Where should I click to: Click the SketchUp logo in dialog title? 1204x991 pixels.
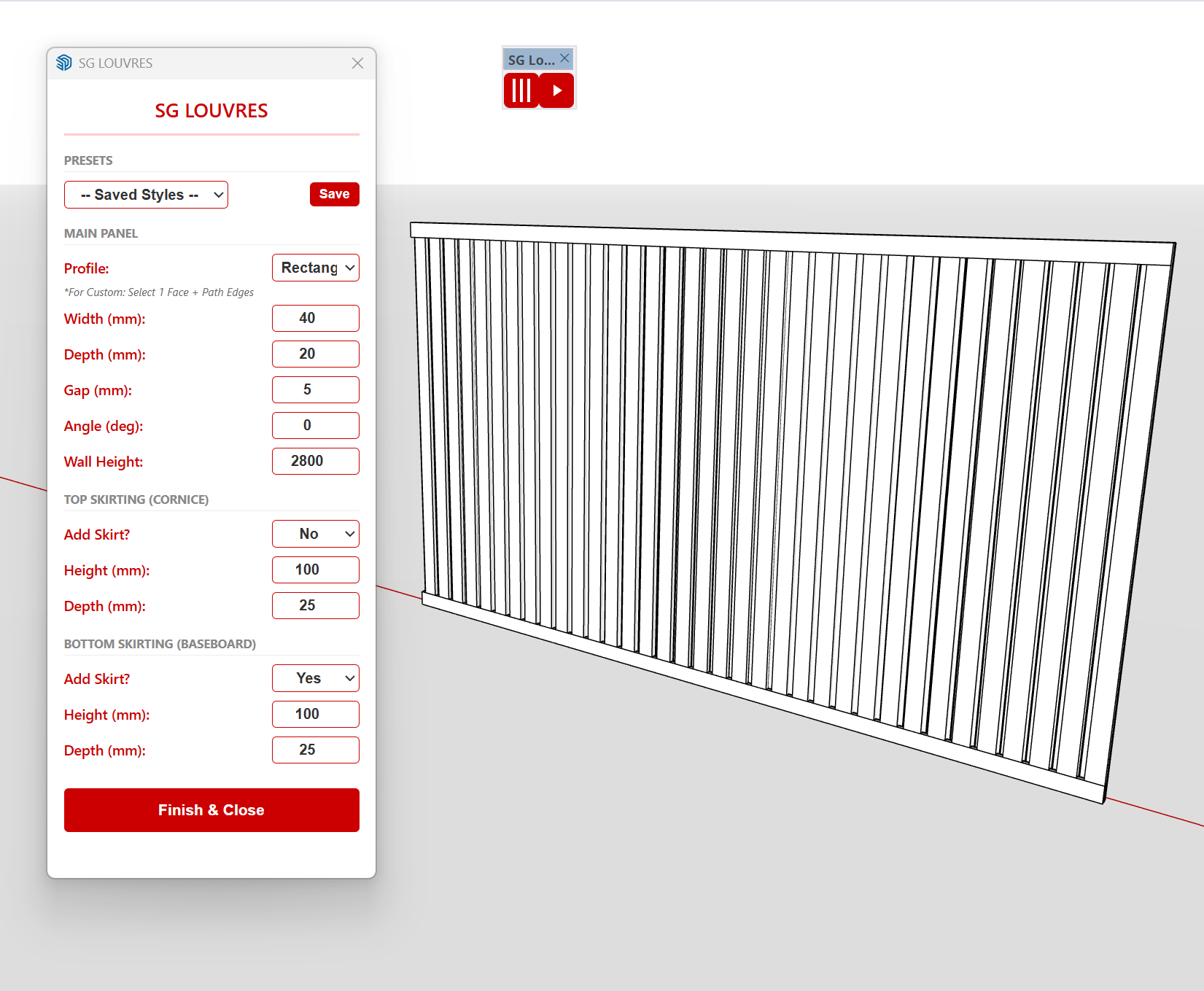tap(64, 63)
